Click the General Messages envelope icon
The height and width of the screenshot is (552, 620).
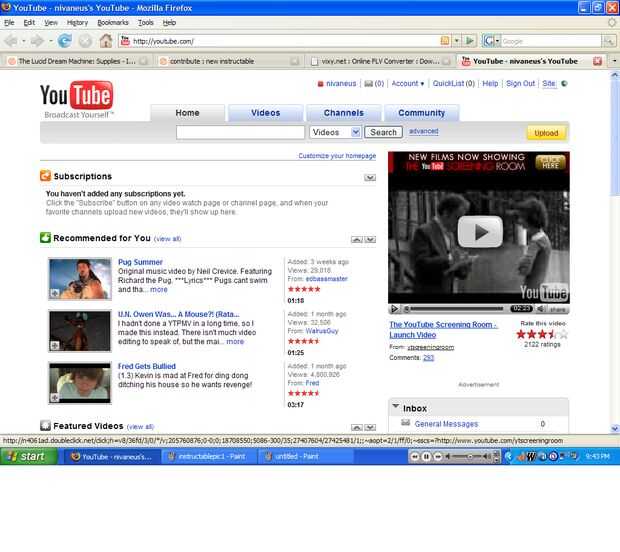click(405, 423)
